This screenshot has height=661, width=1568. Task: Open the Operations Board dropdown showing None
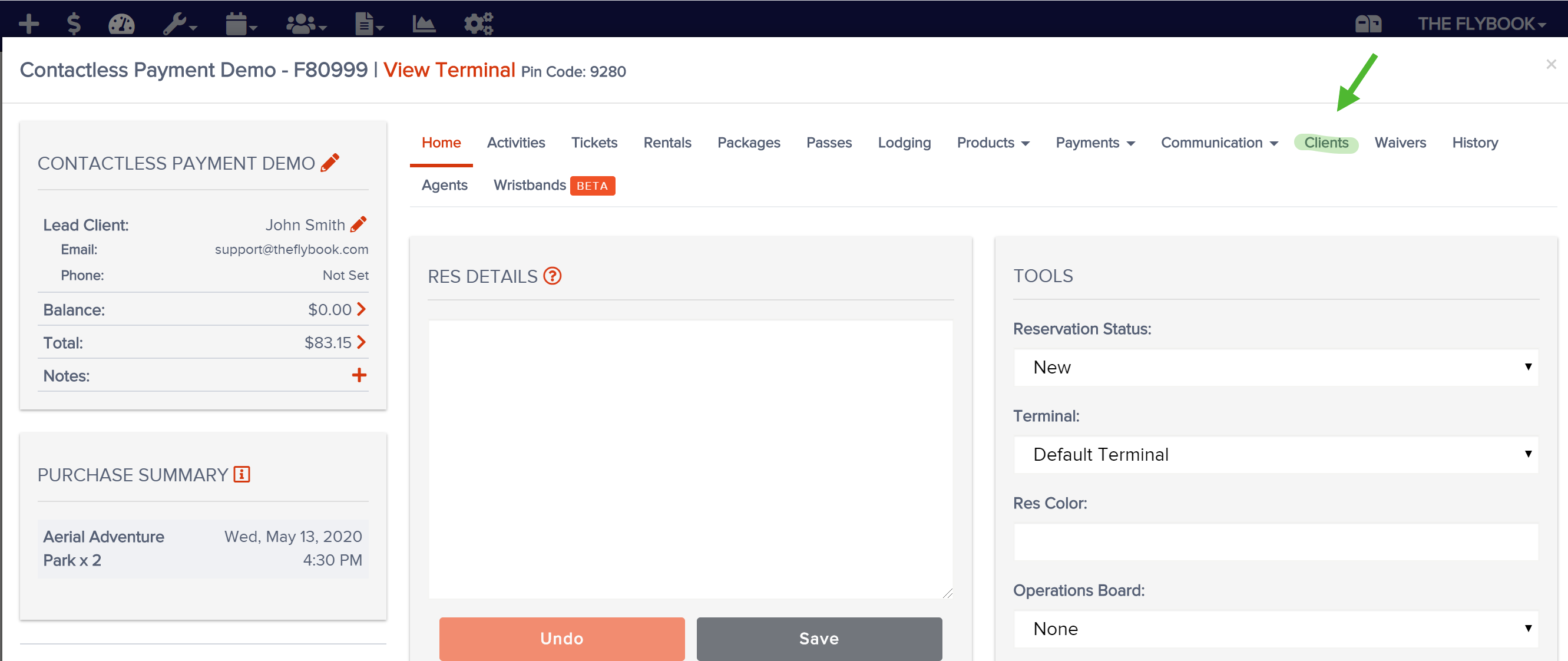(1276, 629)
